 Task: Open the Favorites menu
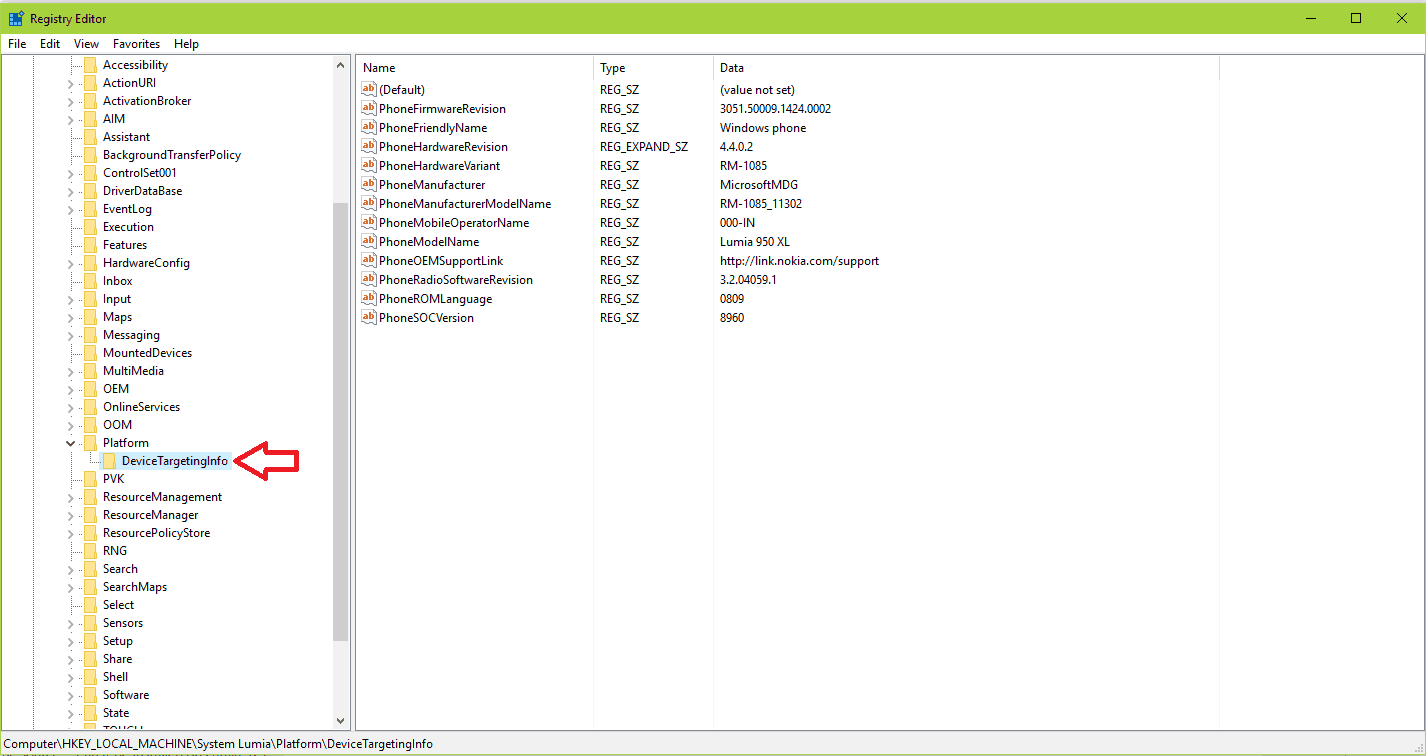[x=136, y=44]
